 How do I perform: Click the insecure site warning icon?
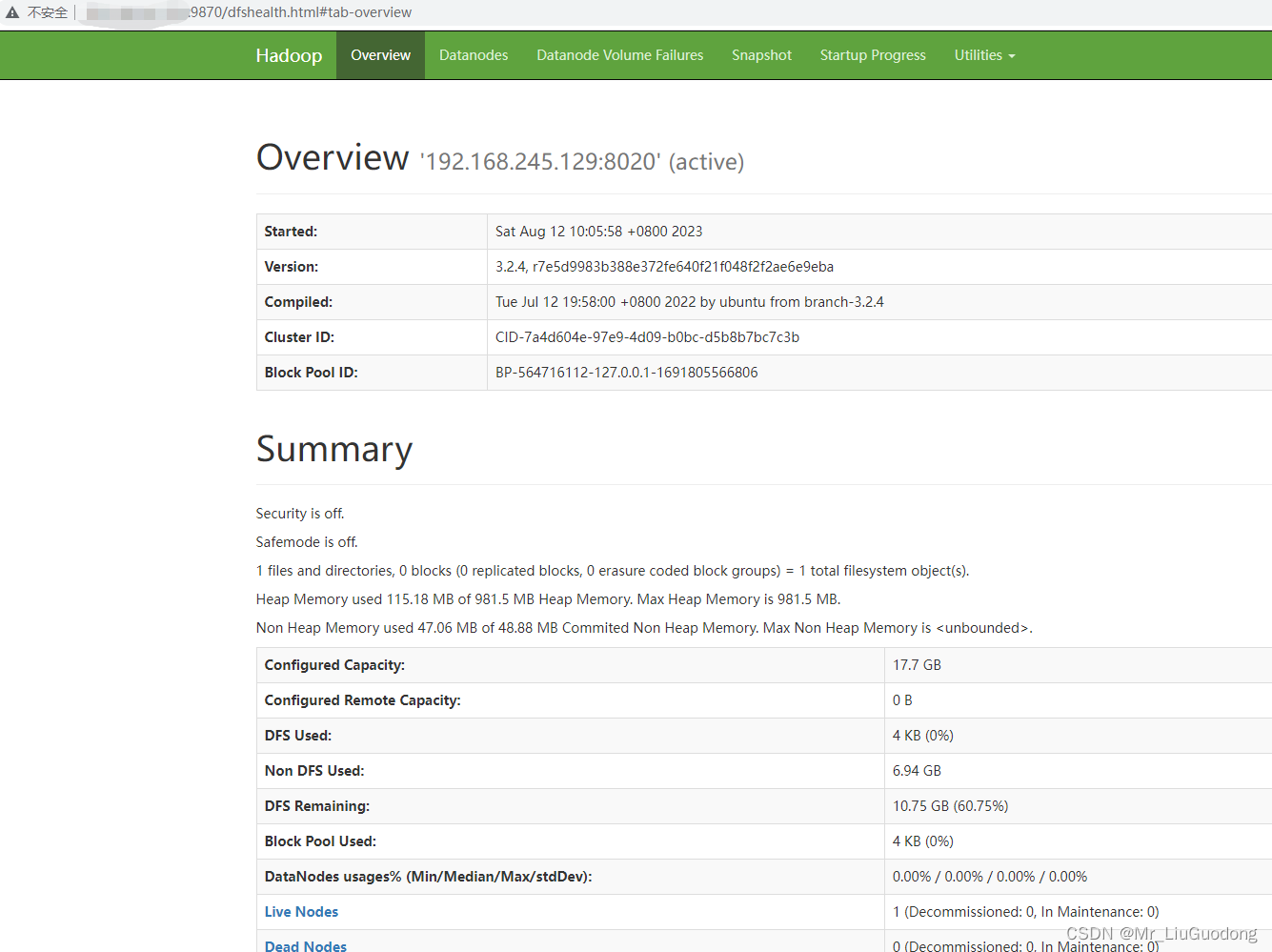point(12,12)
